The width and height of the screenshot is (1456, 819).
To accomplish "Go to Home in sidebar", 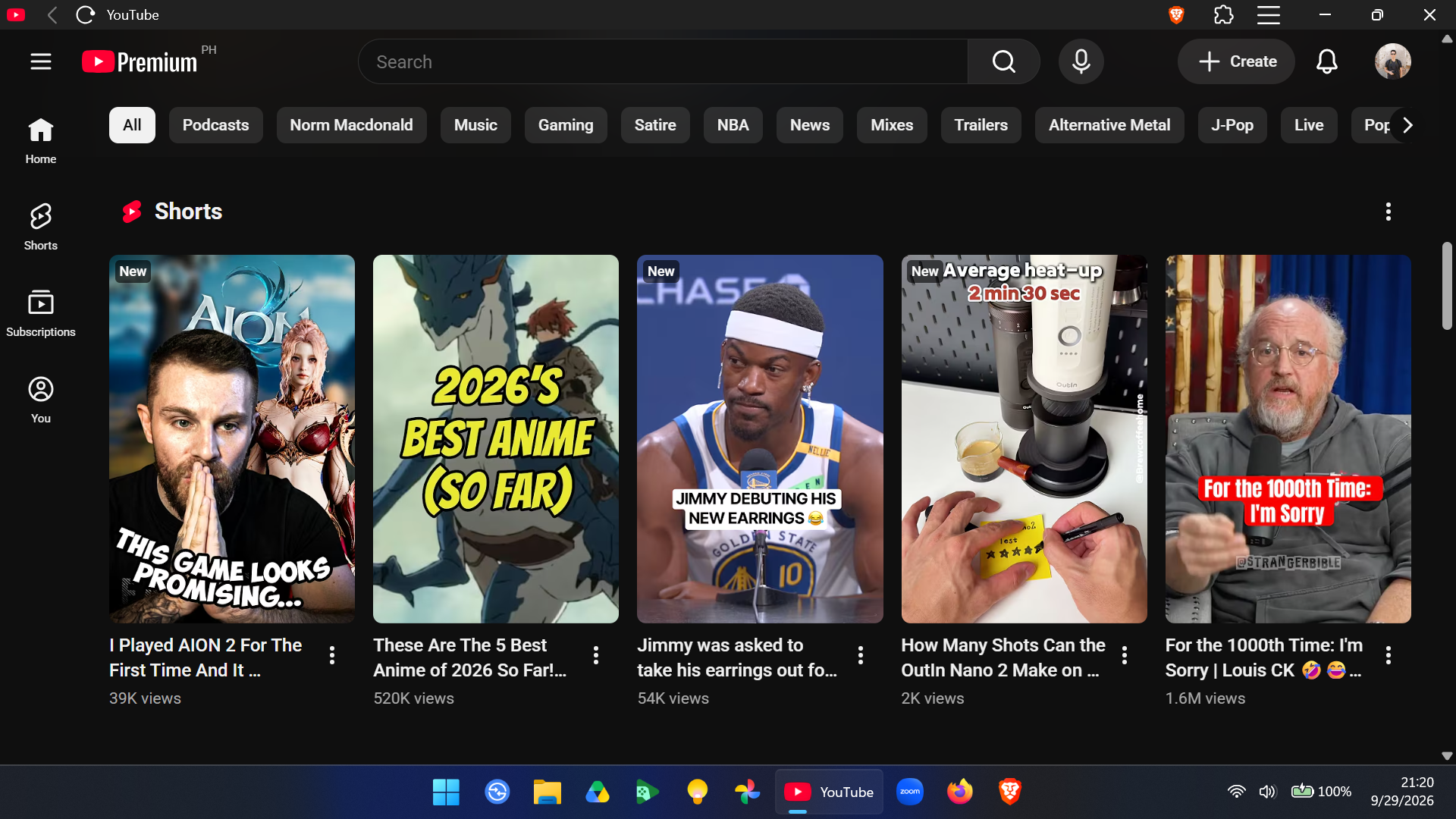I will click(41, 141).
